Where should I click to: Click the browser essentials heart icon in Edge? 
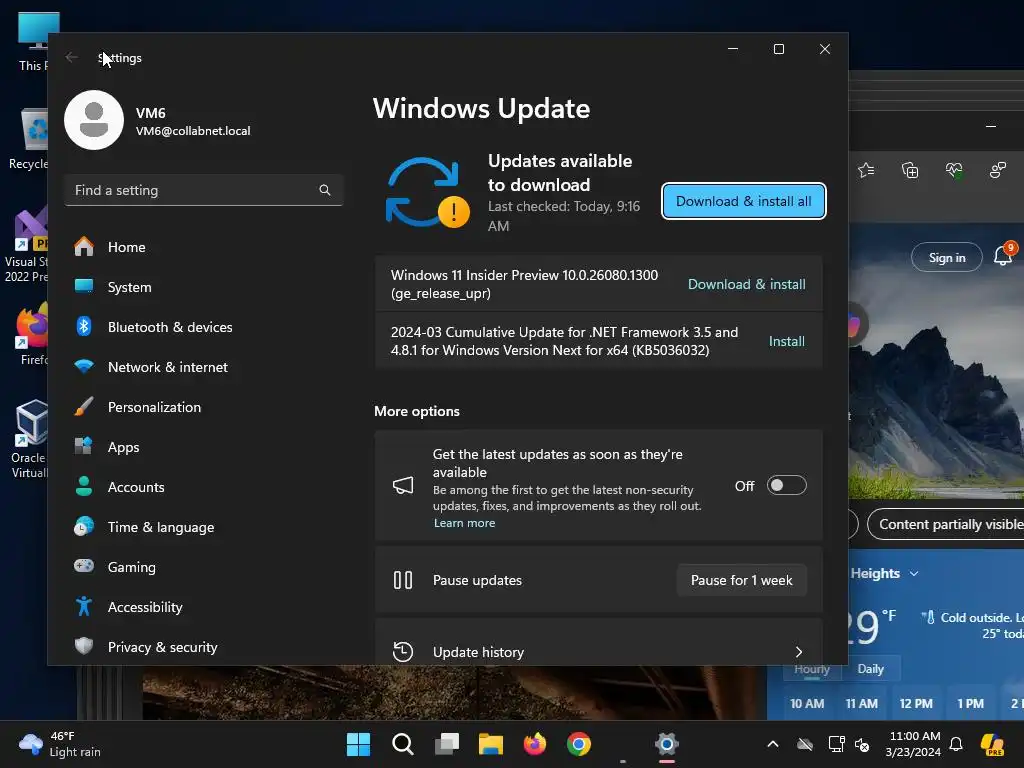953,170
